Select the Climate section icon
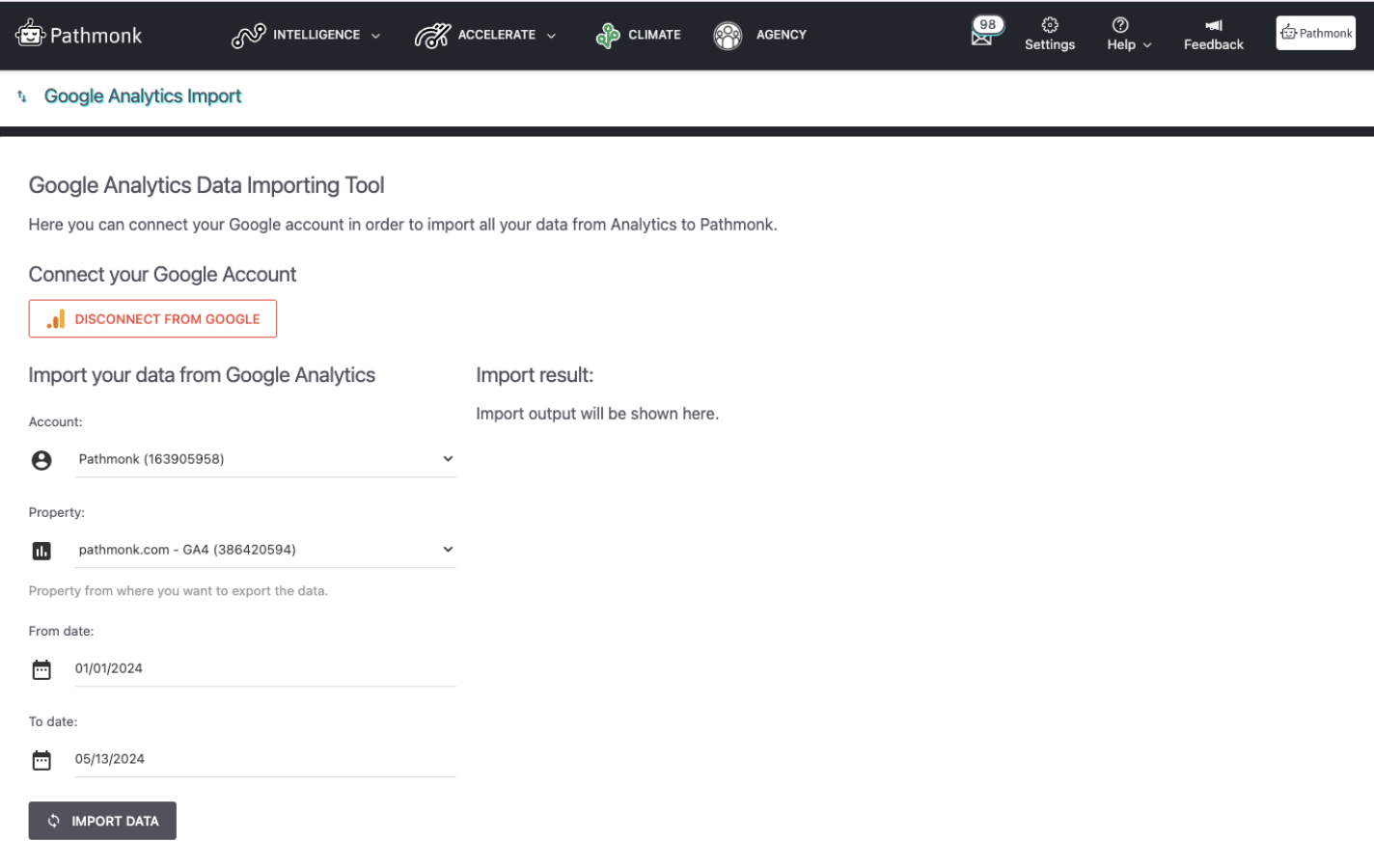Image resolution: width=1374 pixels, height=868 pixels. (x=607, y=35)
